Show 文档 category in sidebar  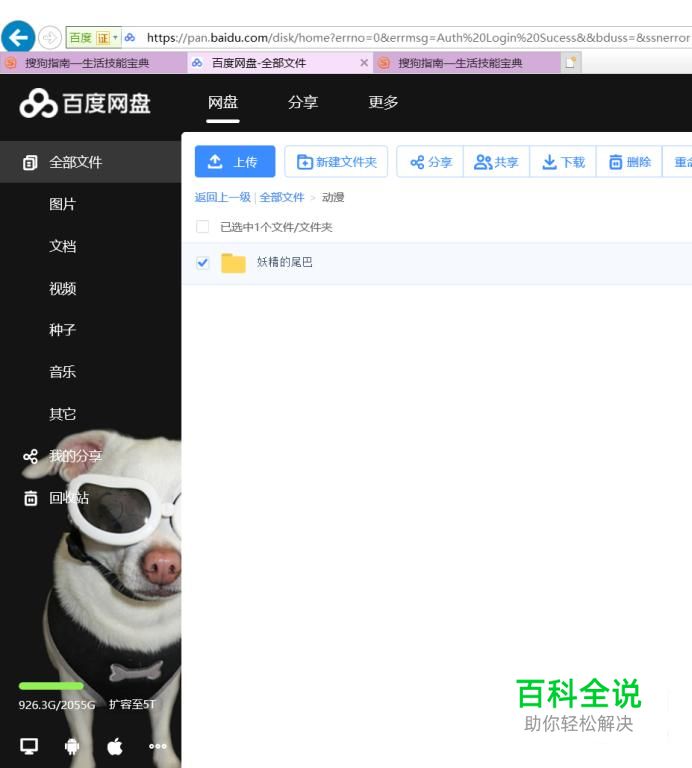pyautogui.click(x=62, y=246)
